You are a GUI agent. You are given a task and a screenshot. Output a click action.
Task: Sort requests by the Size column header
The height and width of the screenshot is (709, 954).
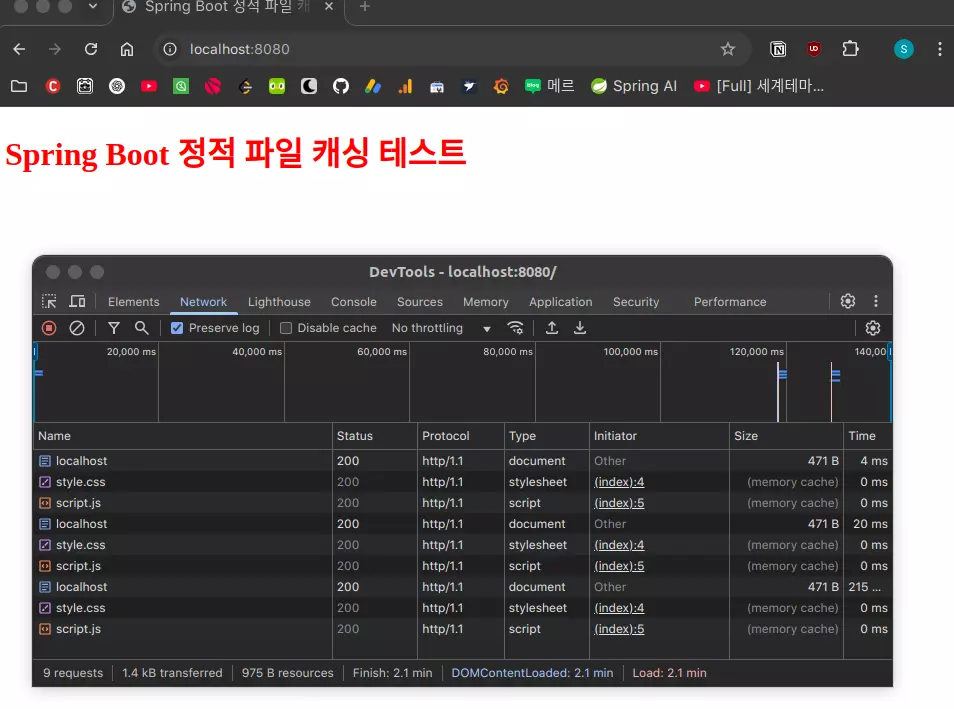pos(786,436)
